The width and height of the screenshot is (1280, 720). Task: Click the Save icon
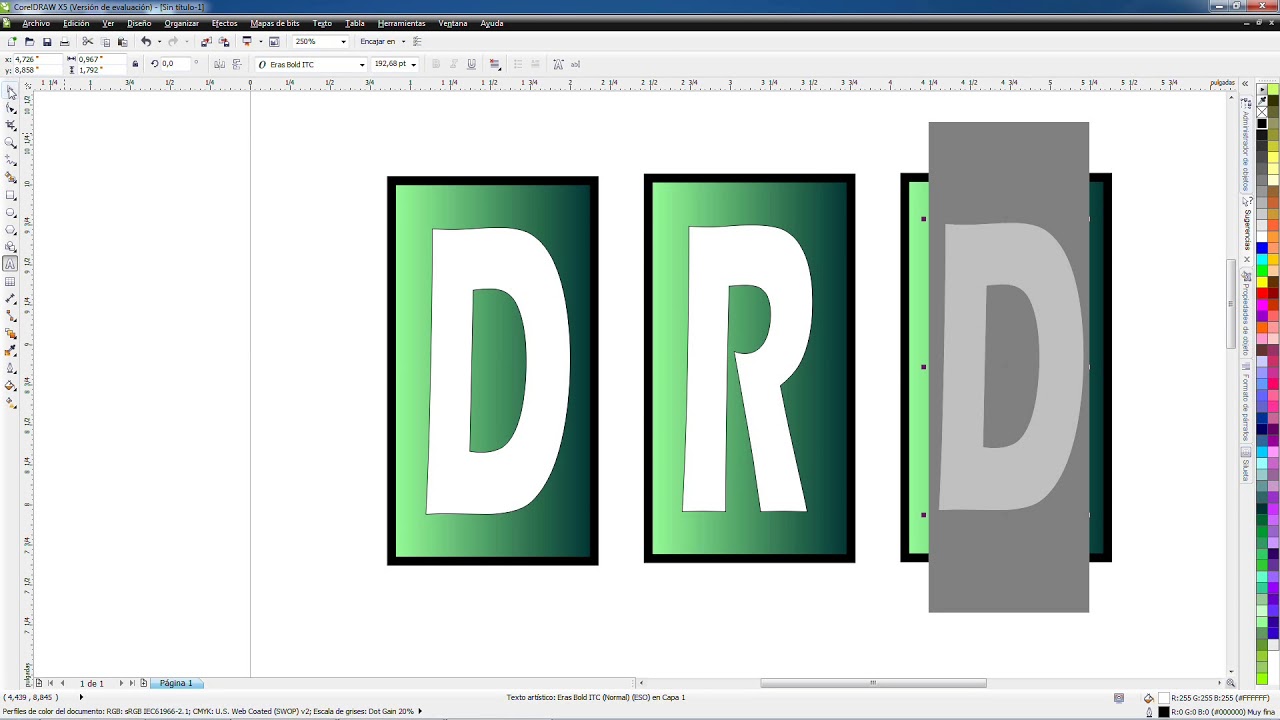[47, 42]
